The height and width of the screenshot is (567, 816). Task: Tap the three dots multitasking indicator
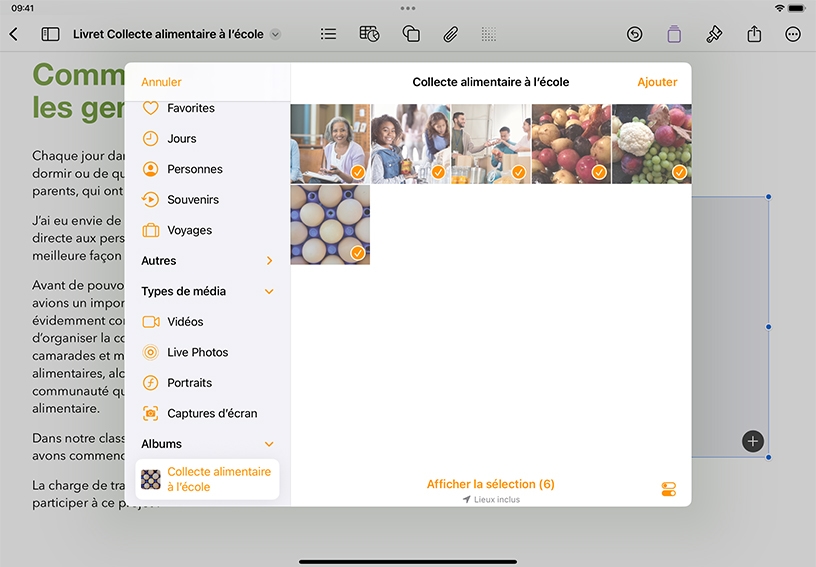click(408, 8)
